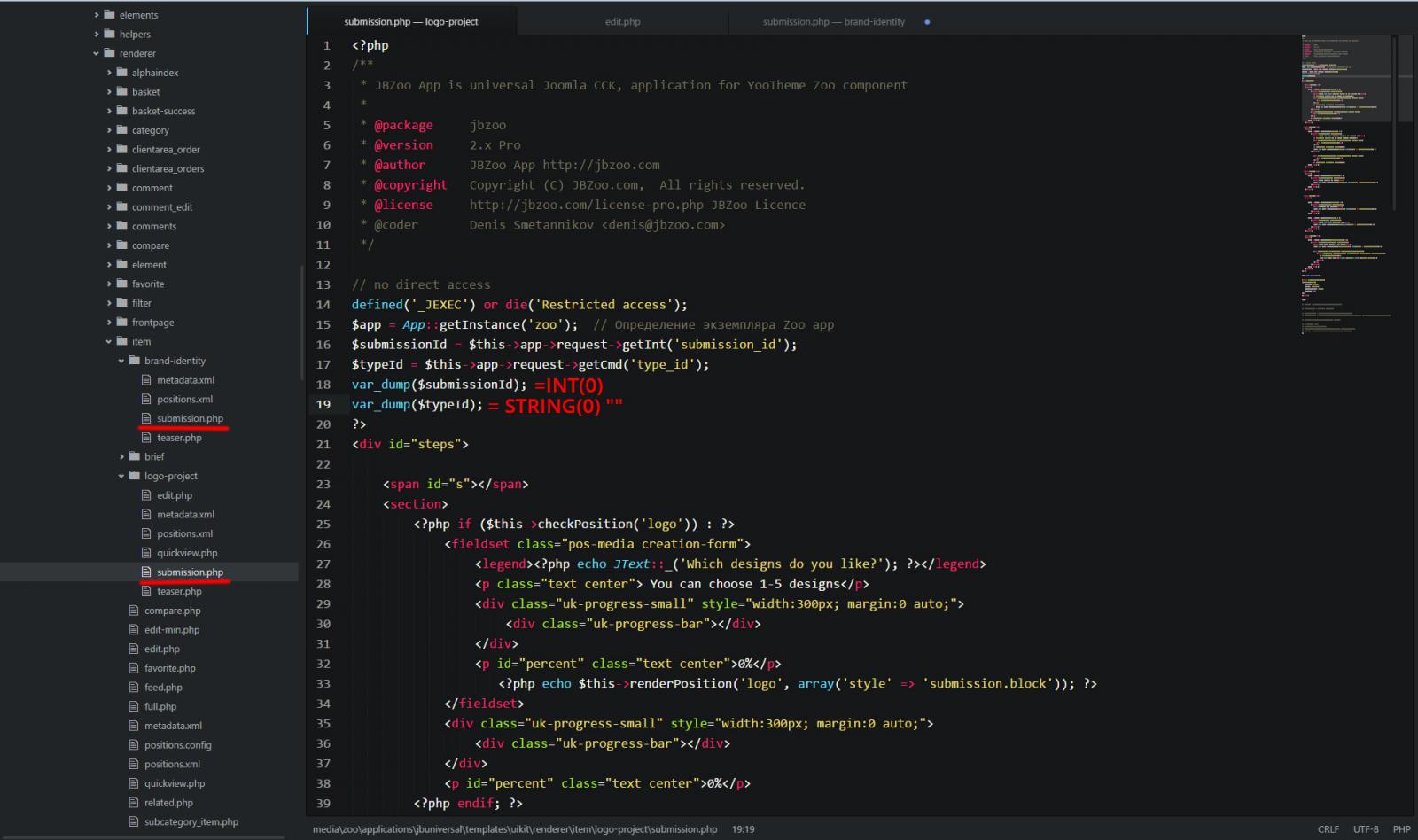Click the file icon beside positions.config
This screenshot has height=840, width=1418.
pyautogui.click(x=135, y=745)
